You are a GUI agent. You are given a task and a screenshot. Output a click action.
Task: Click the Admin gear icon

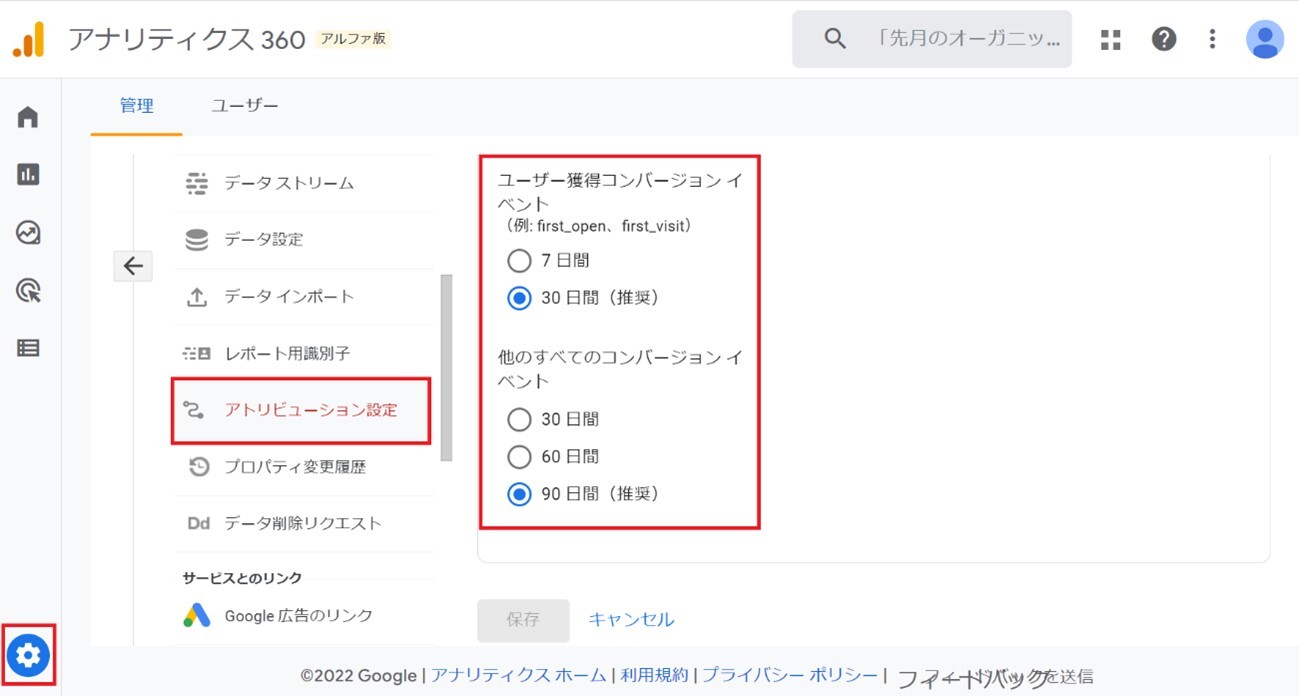coord(28,656)
